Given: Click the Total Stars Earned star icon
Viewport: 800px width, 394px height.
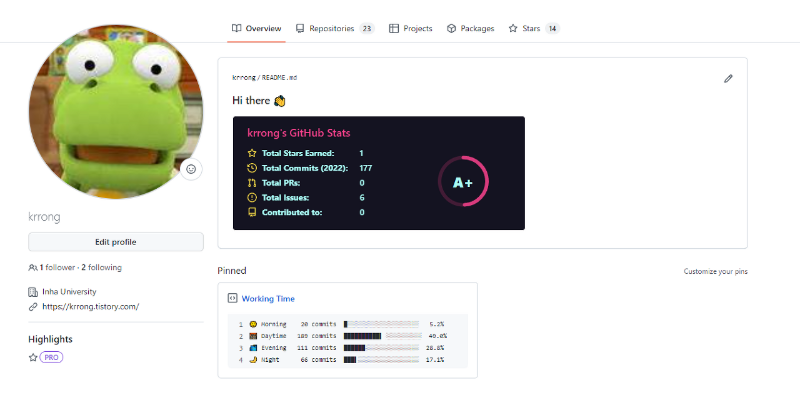Looking at the screenshot, I should 252,153.
